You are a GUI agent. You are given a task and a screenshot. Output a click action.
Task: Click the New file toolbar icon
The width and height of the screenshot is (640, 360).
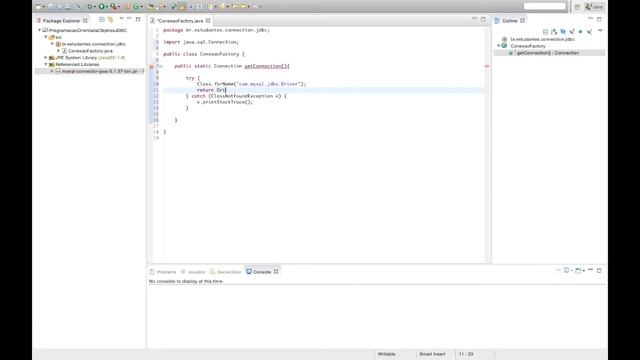[x=38, y=7]
